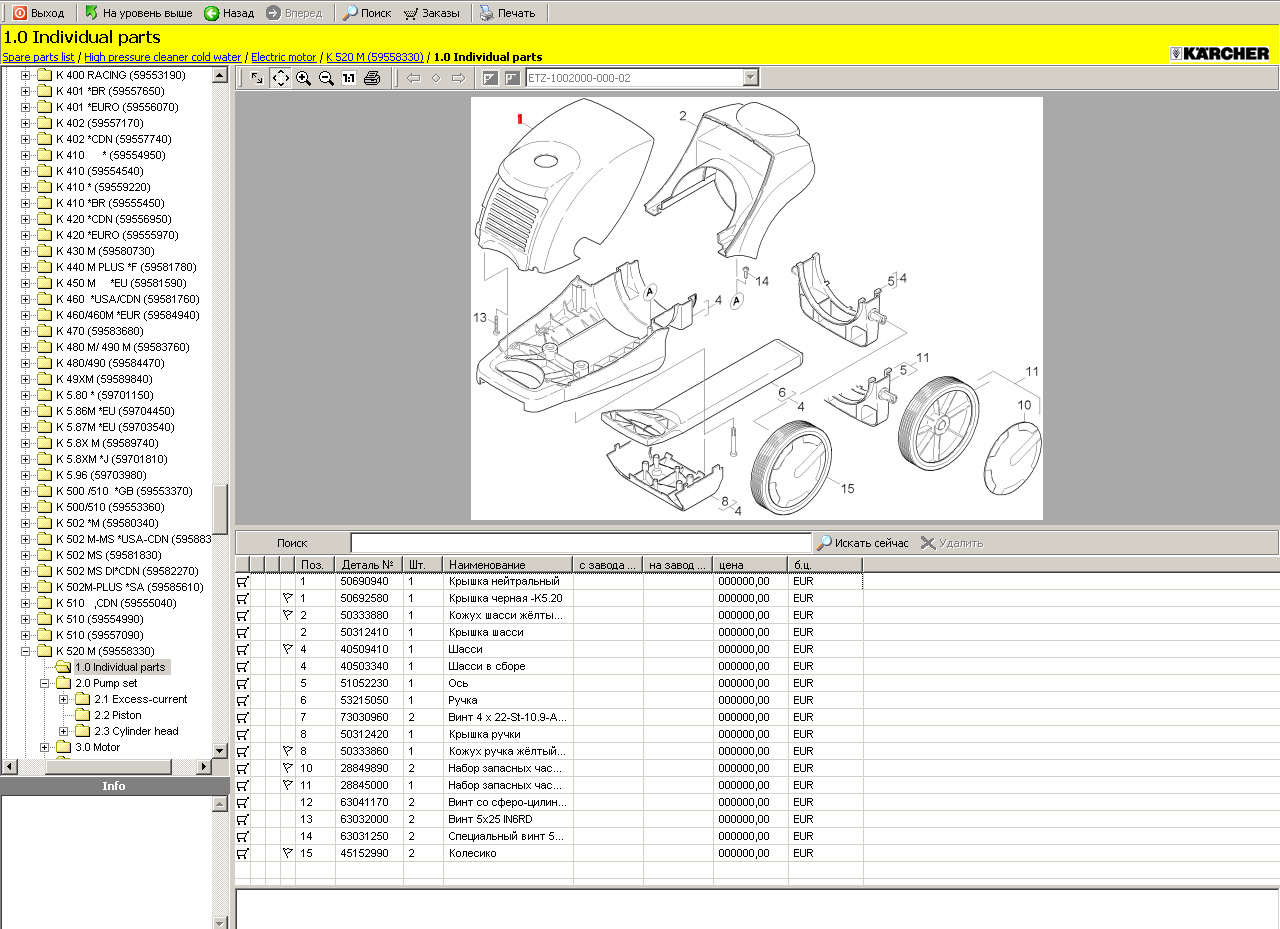Viewport: 1280px width, 929px height.
Task: Expand the K 470 (59583680) node
Action: 25,331
